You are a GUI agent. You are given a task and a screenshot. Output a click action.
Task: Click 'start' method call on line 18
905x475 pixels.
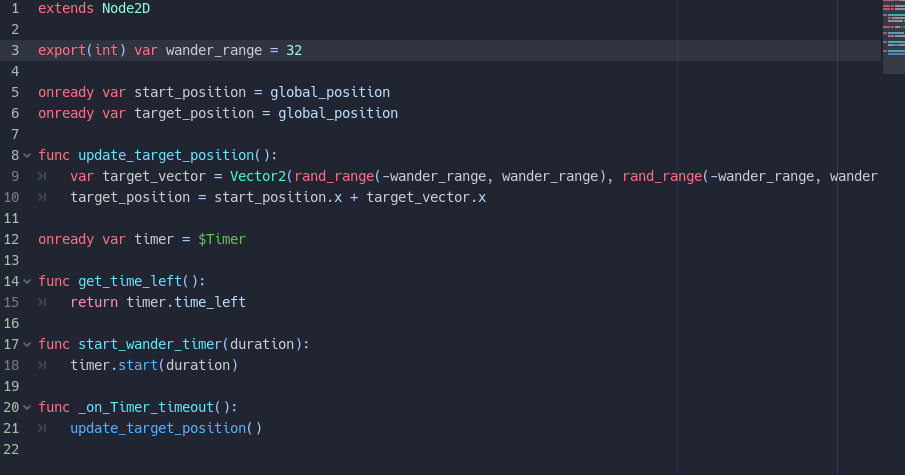(x=138, y=365)
